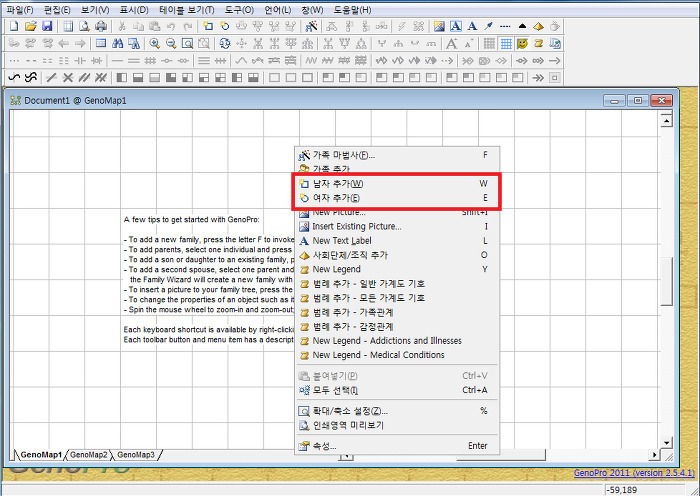Click the Open folder toolbar icon

(x=30, y=26)
